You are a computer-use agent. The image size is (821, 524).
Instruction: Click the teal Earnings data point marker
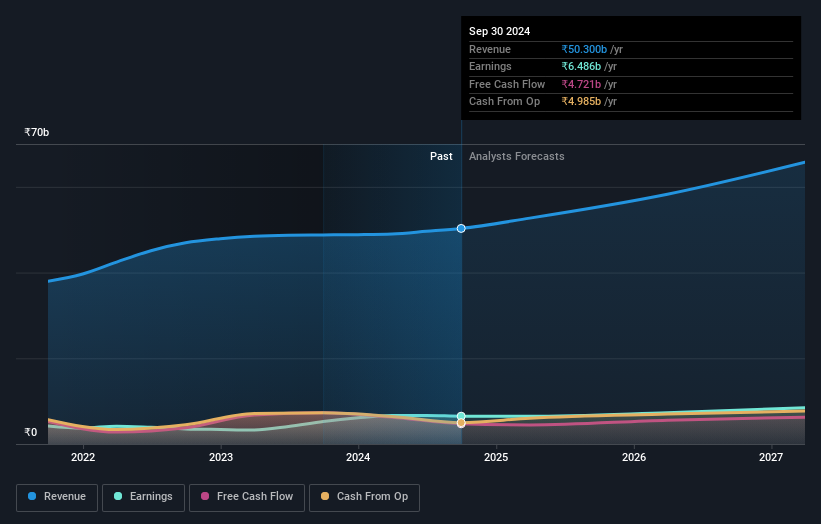pyautogui.click(x=461, y=416)
